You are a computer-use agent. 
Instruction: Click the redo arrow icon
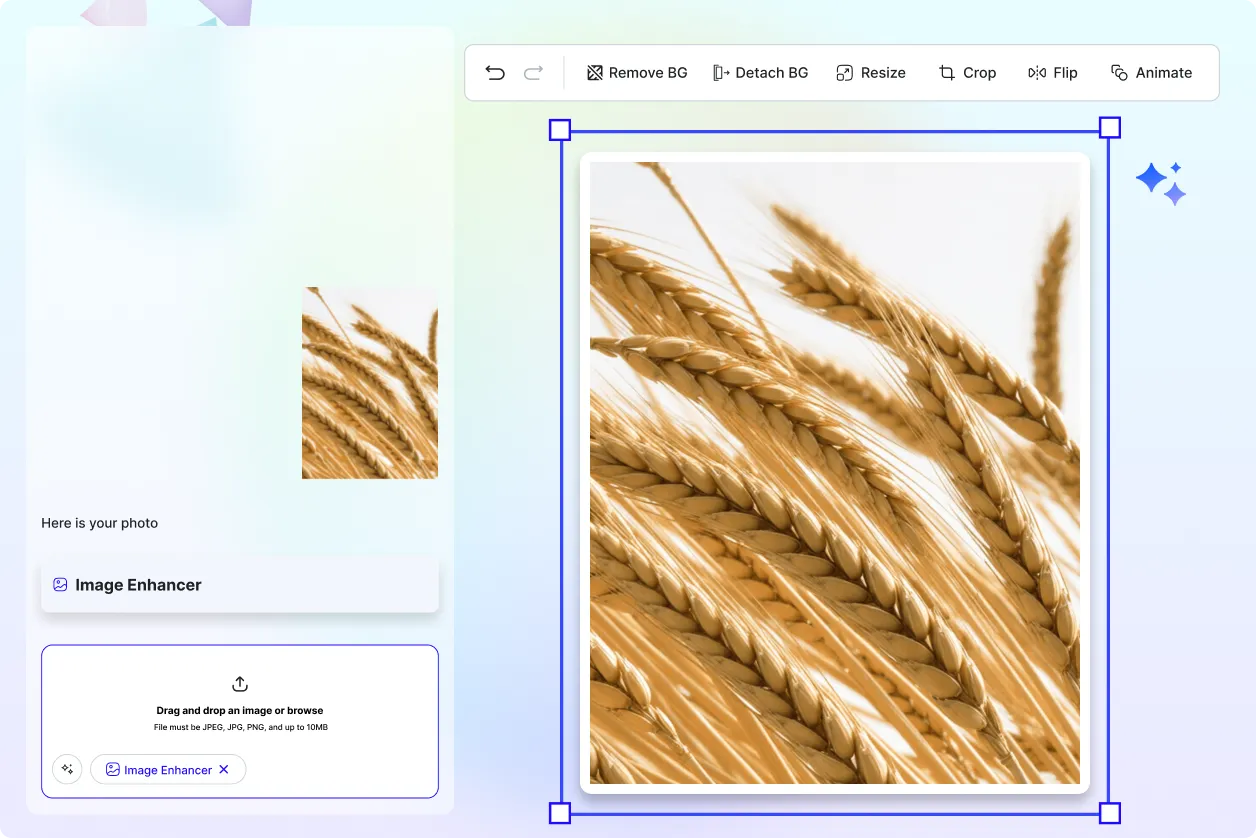pyautogui.click(x=533, y=73)
